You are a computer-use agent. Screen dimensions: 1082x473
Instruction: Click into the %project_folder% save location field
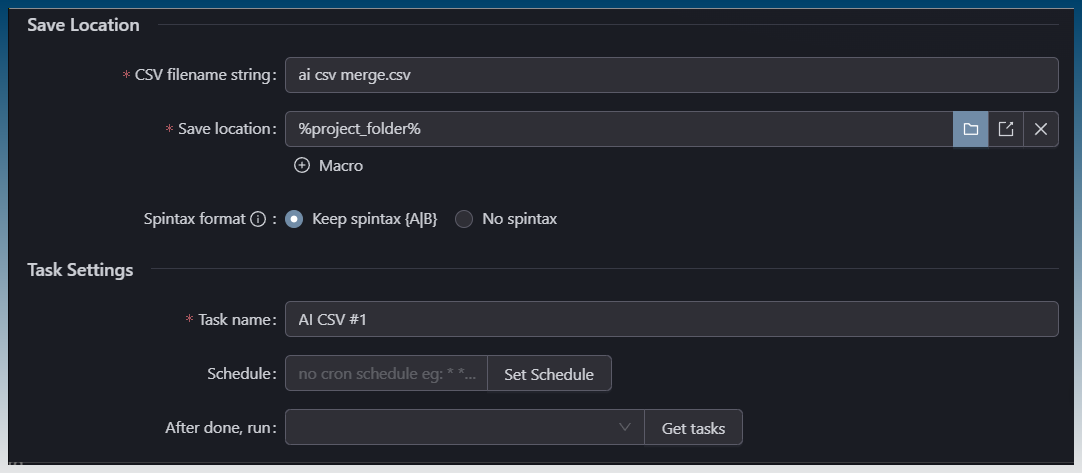click(x=618, y=129)
